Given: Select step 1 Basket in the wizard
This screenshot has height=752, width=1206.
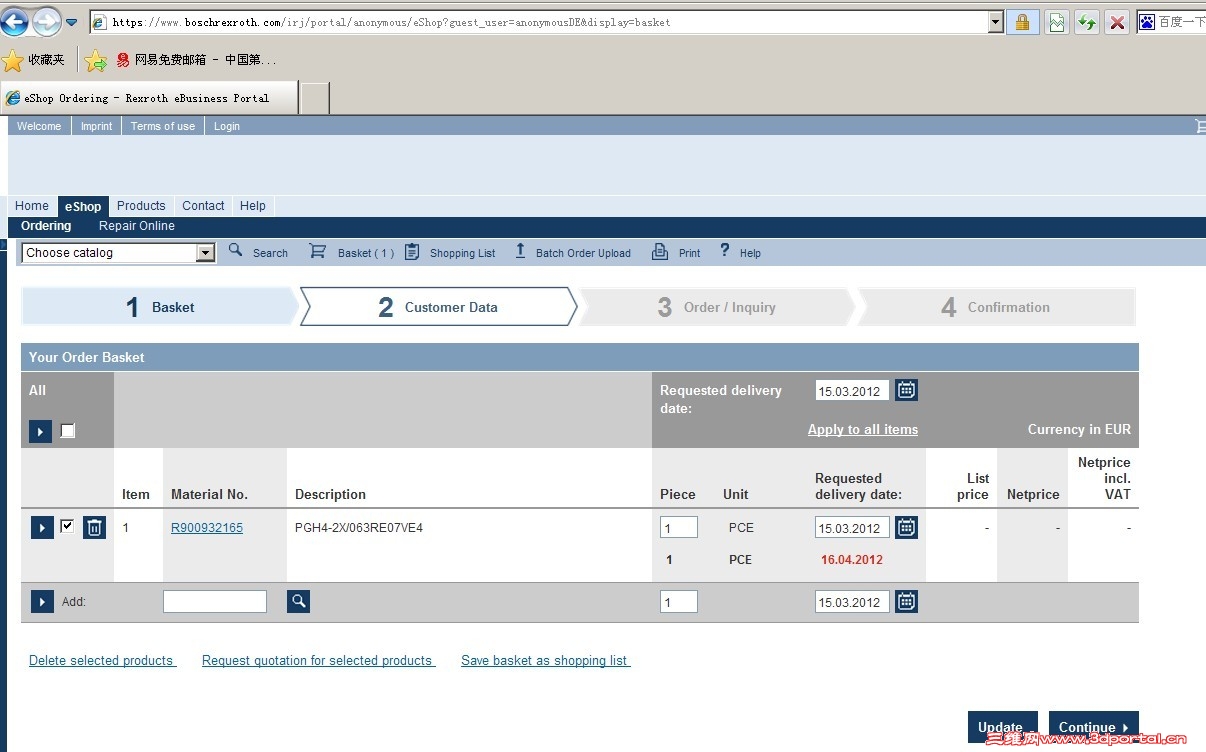Looking at the screenshot, I should coord(159,307).
